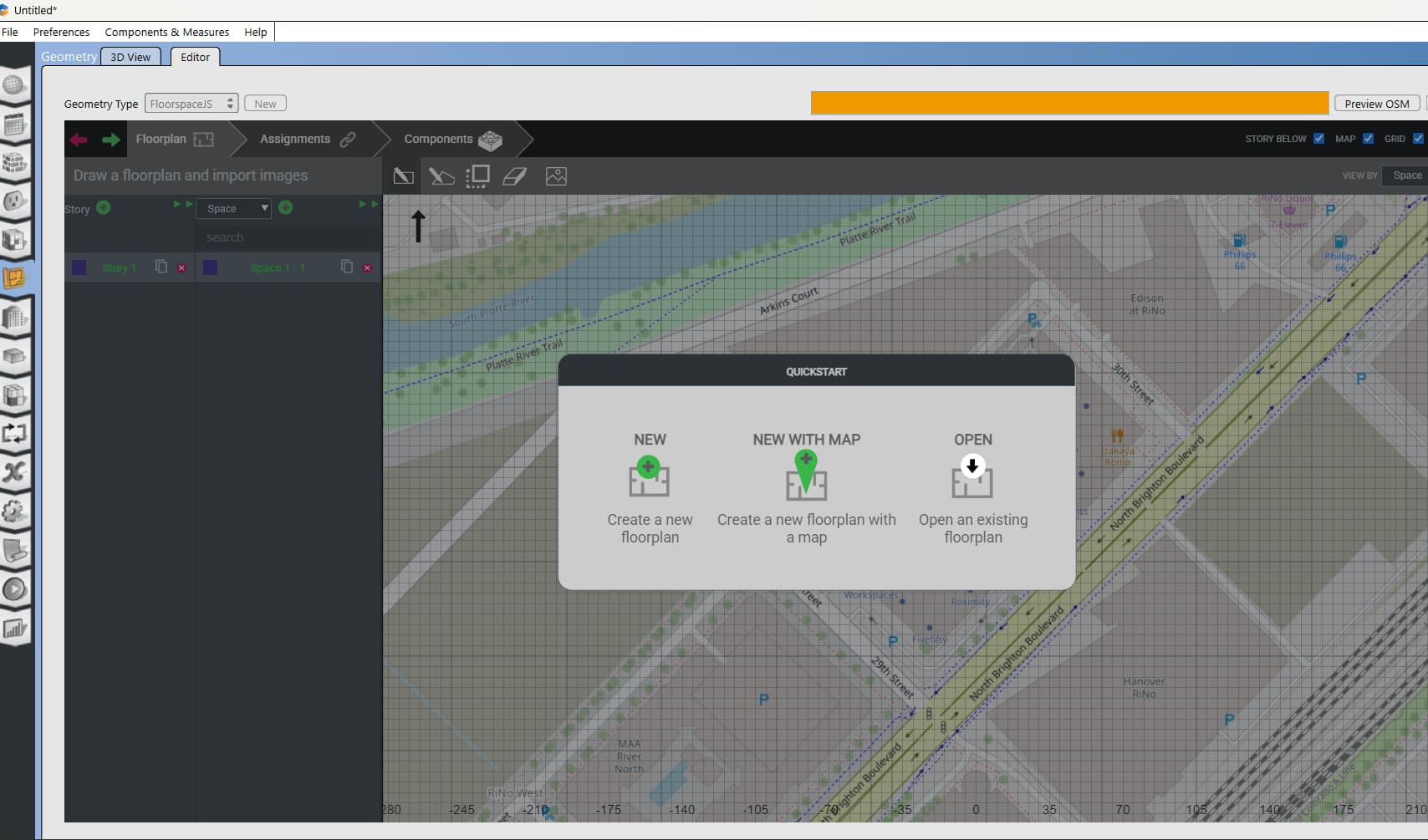Open the Geometry Type dropdown
Image resolution: width=1428 pixels, height=840 pixels.
click(191, 104)
